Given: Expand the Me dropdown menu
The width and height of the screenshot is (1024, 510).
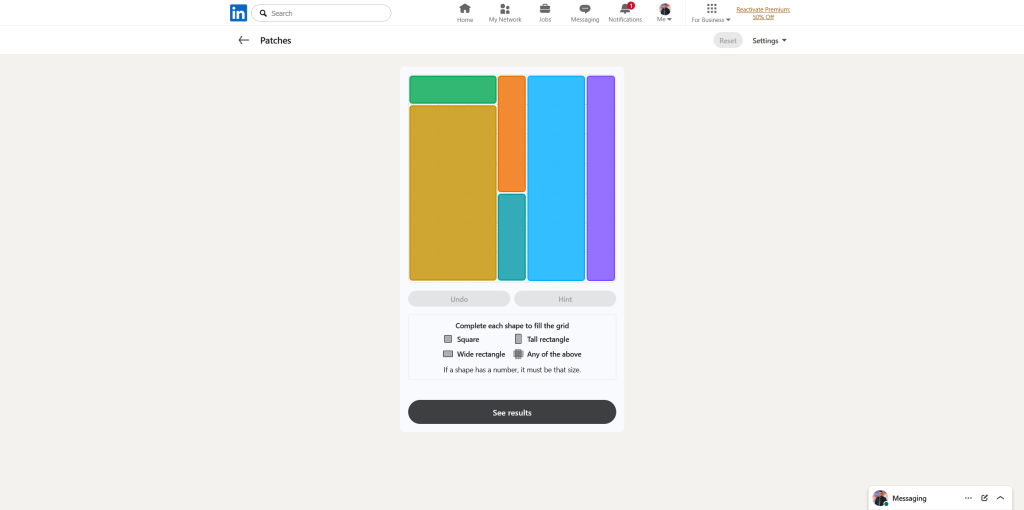Looking at the screenshot, I should pos(665,20).
